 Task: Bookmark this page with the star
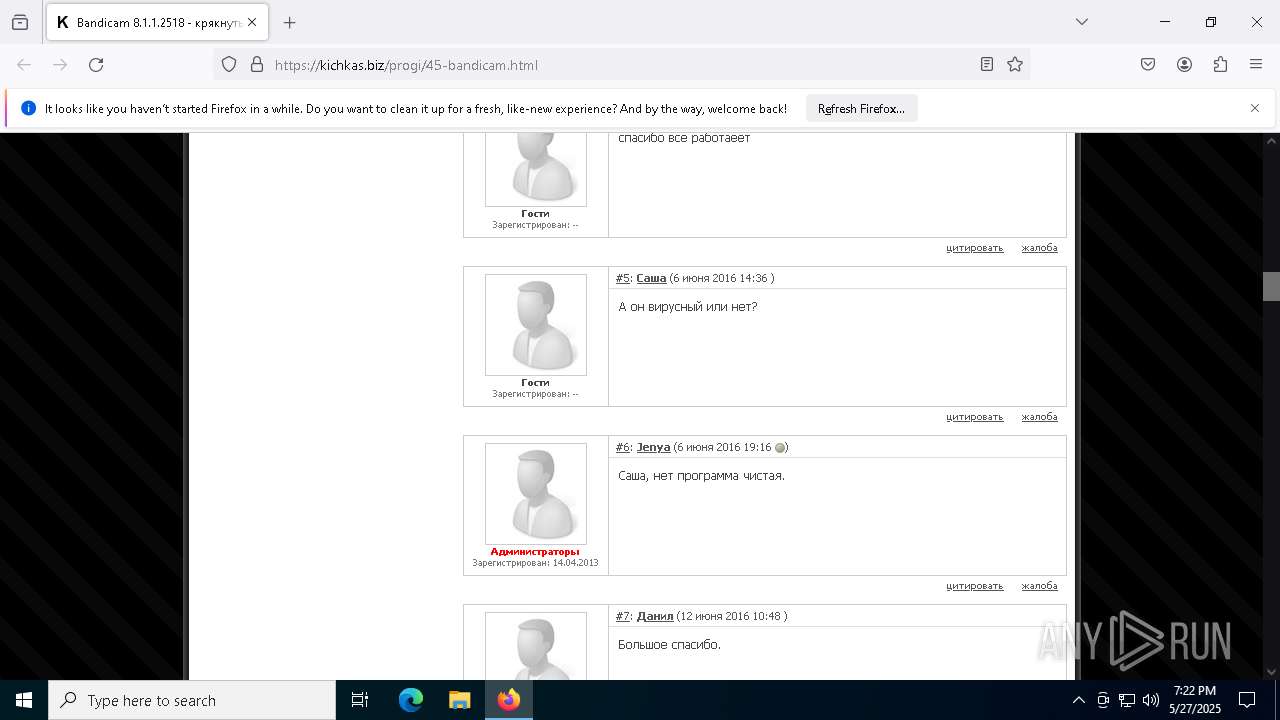1015,65
